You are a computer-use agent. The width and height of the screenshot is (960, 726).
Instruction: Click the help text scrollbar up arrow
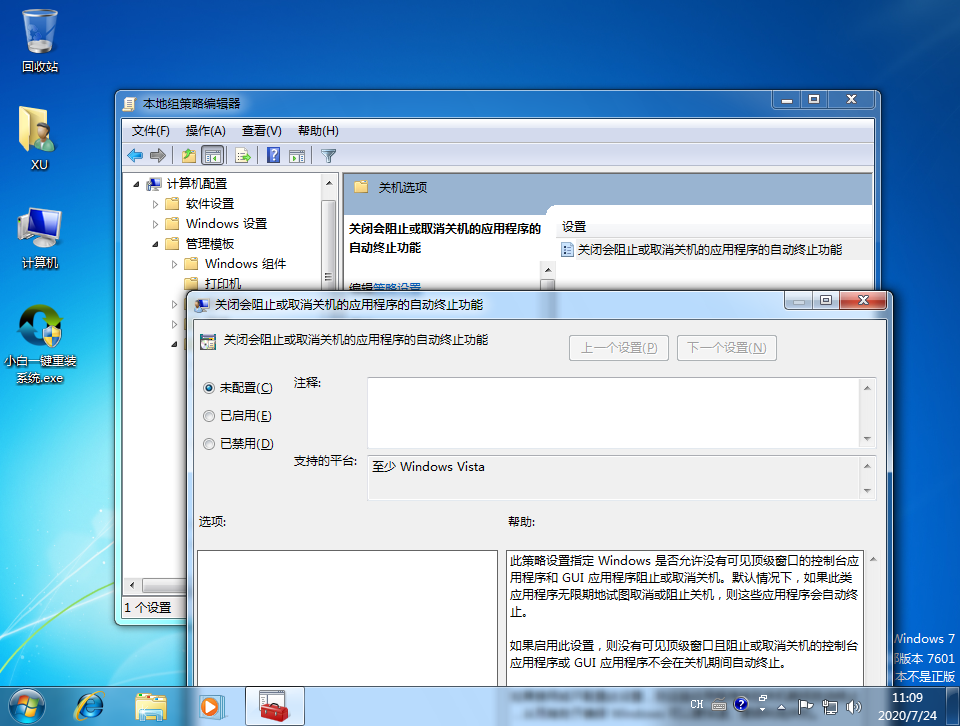[x=873, y=559]
